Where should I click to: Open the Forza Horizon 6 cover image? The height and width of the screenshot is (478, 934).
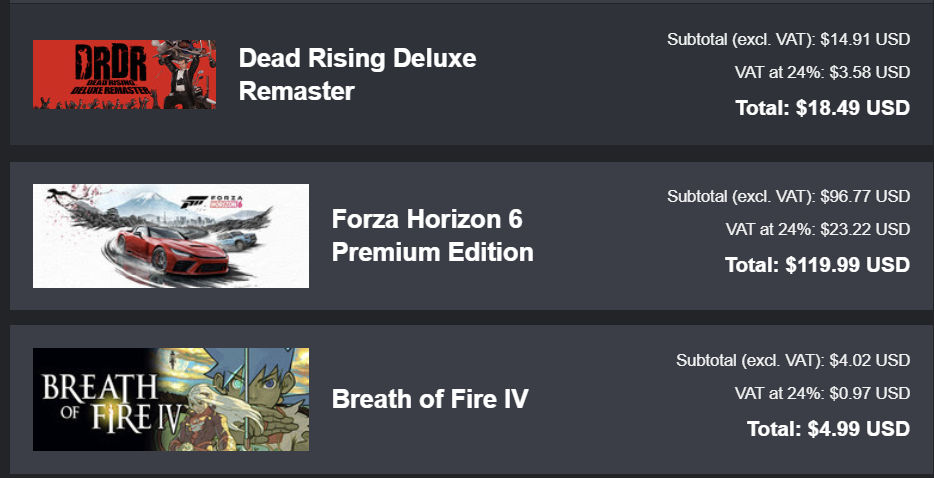pyautogui.click(x=170, y=236)
